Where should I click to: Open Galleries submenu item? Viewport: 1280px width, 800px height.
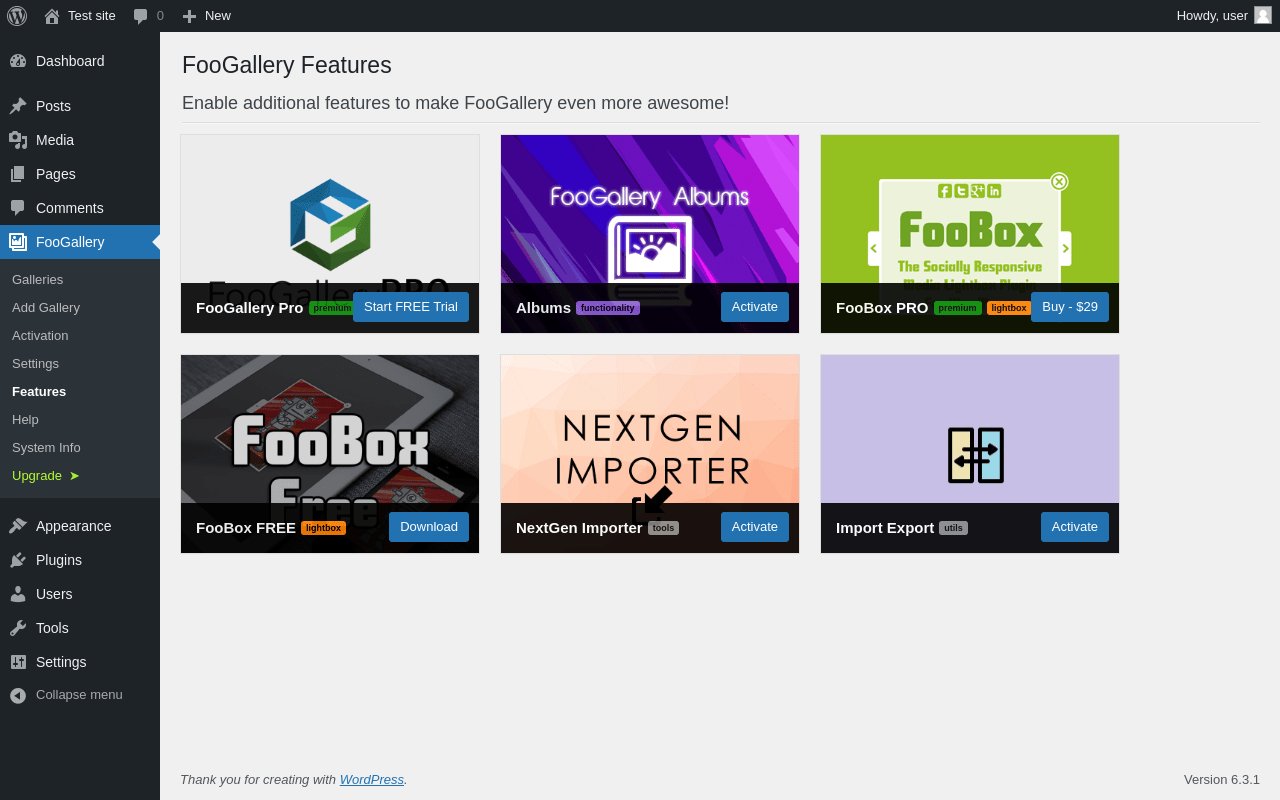[37, 279]
